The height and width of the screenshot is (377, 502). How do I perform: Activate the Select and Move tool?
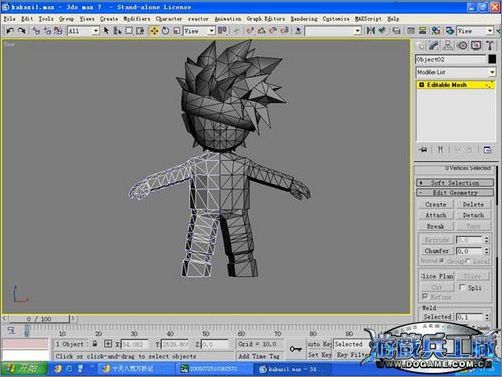coord(154,31)
